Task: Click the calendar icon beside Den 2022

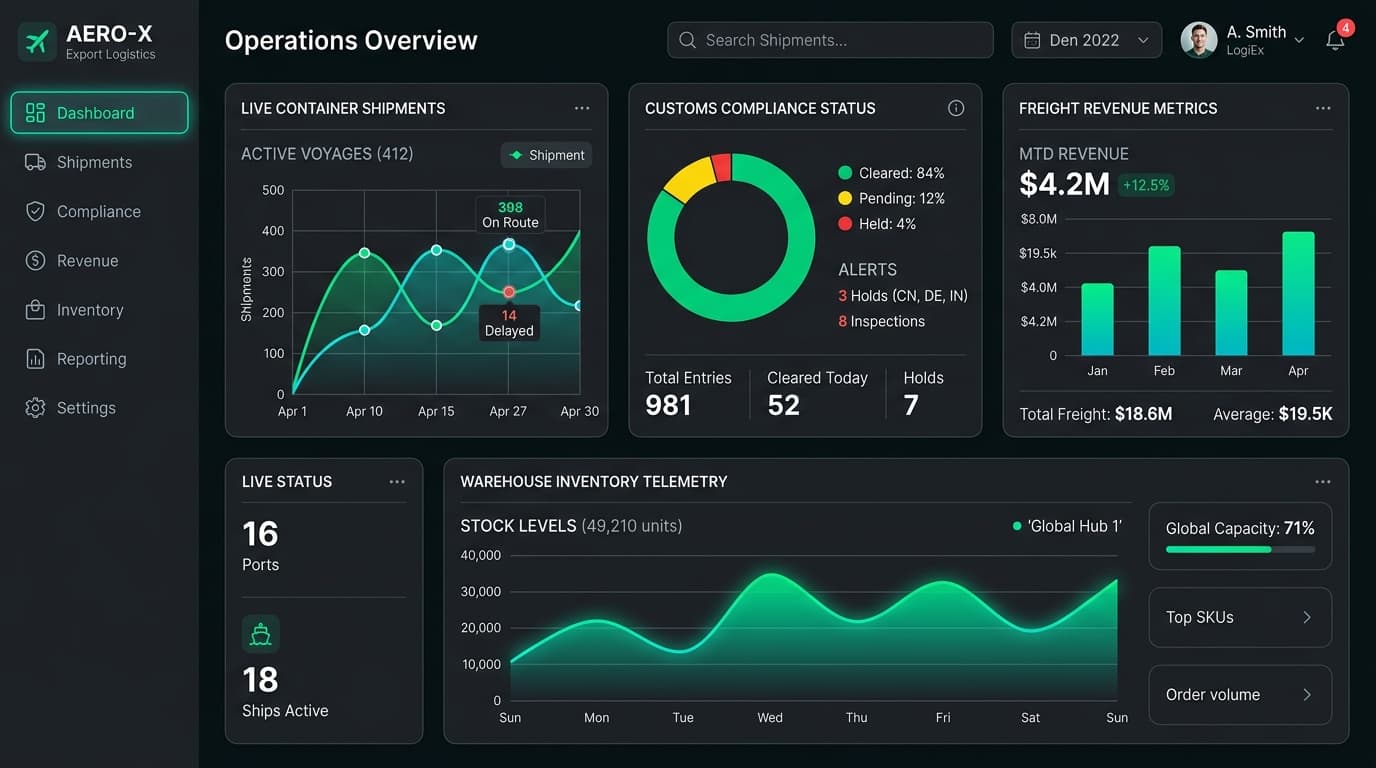Action: point(1032,40)
